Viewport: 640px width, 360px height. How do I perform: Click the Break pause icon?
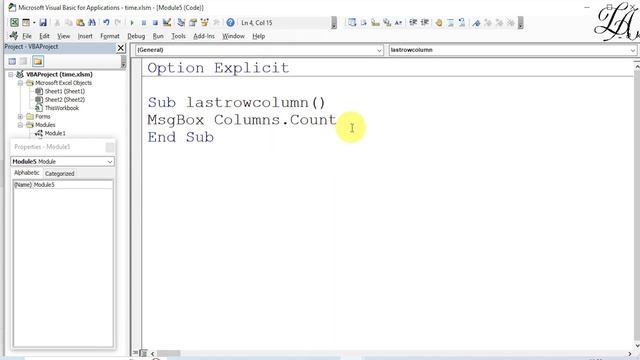pyautogui.click(x=144, y=22)
